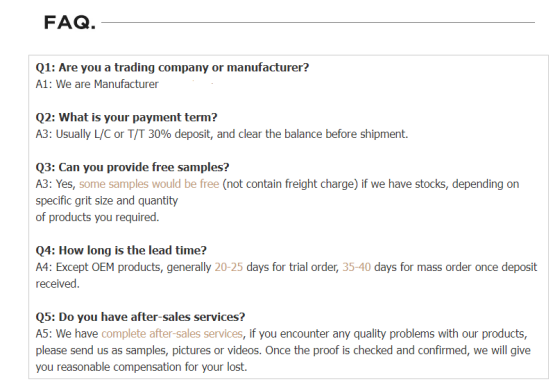Viewport: 554px width, 385px height.
Task: Click 'complete after-sales services' highlighted text
Action: 172,334
